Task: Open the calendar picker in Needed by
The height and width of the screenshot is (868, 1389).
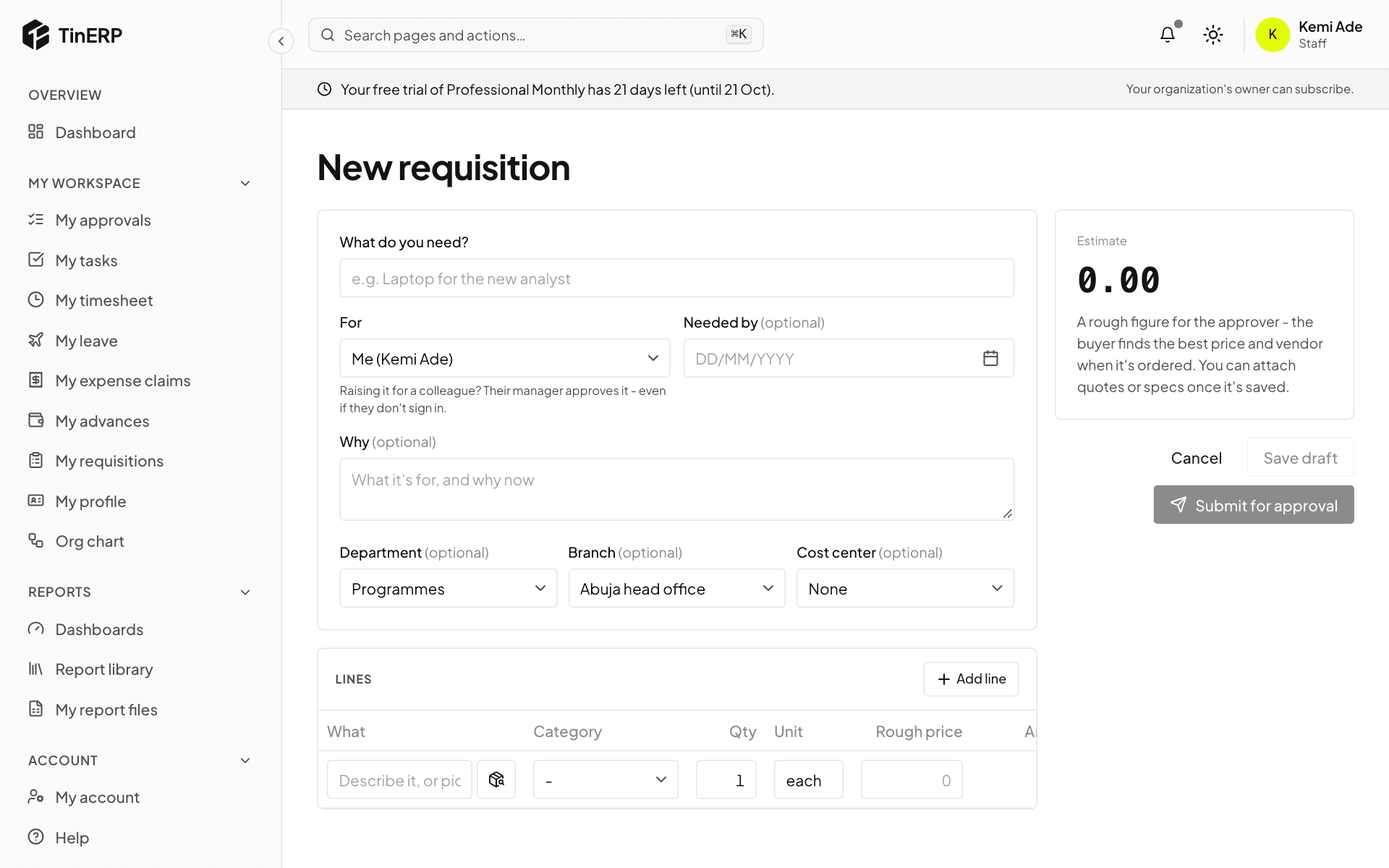Action: point(990,358)
